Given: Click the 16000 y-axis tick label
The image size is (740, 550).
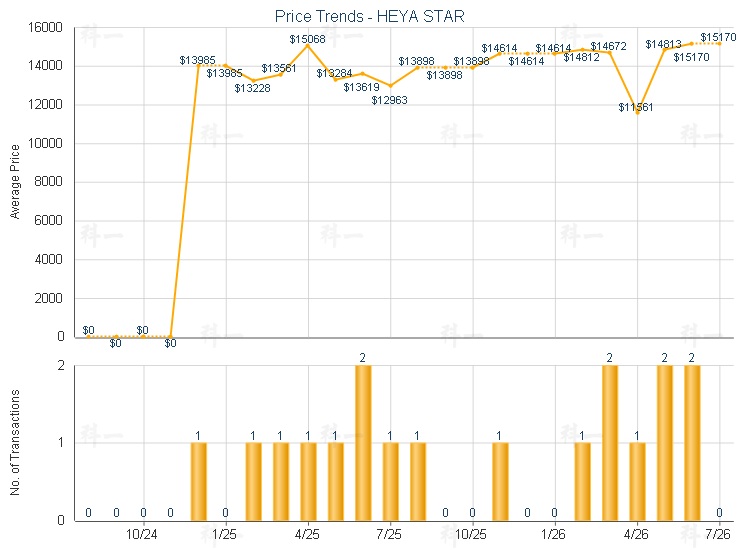Looking at the screenshot, I should tap(45, 27).
